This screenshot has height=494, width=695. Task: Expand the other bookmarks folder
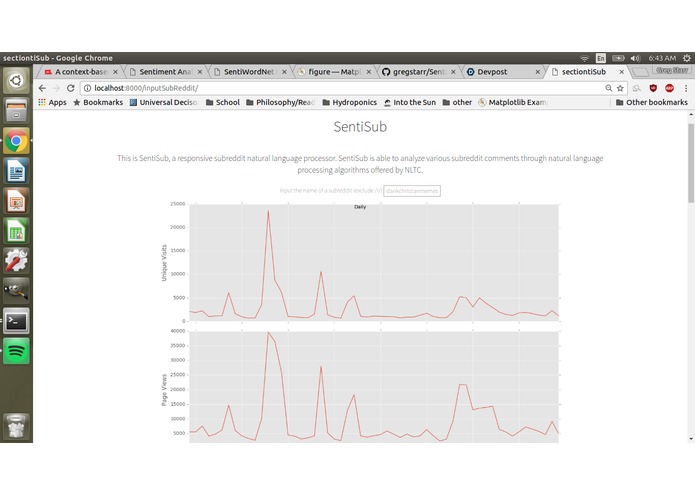pos(457,102)
